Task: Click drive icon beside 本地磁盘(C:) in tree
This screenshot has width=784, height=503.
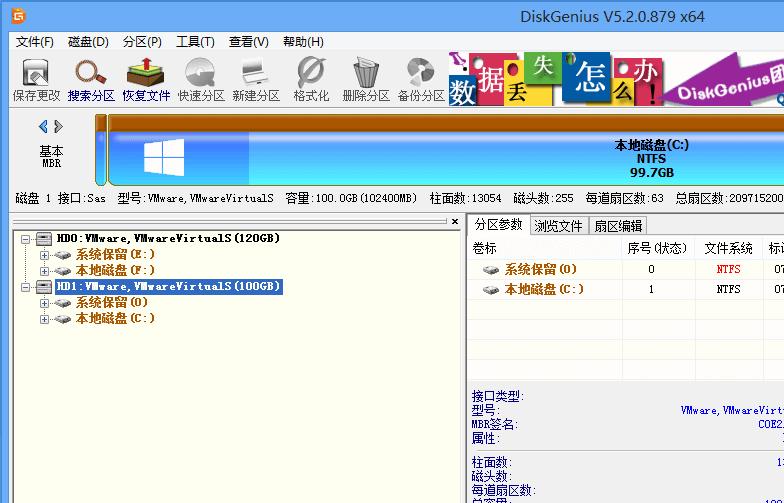Action: tap(62, 319)
